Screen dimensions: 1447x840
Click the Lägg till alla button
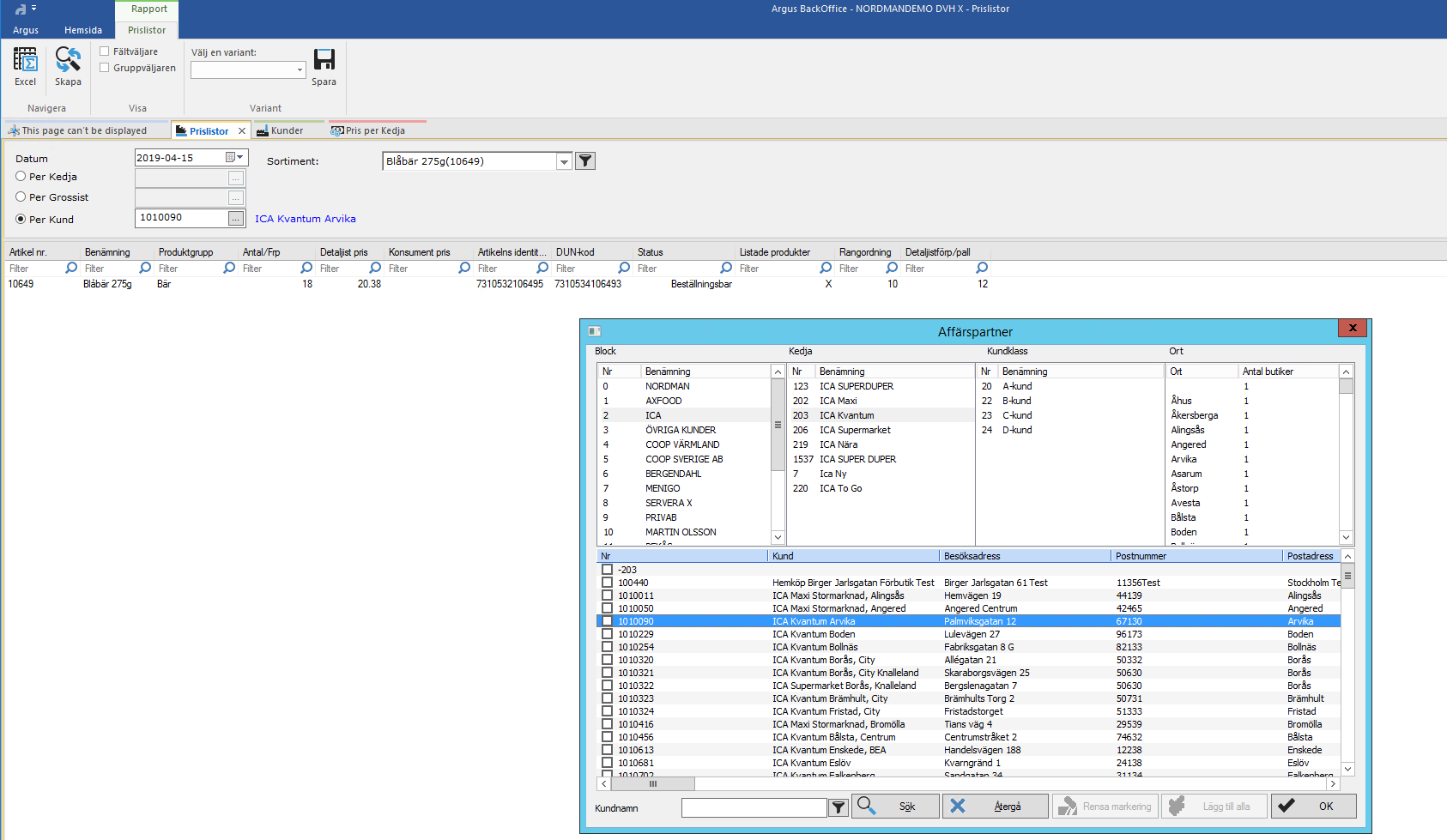coord(1214,807)
